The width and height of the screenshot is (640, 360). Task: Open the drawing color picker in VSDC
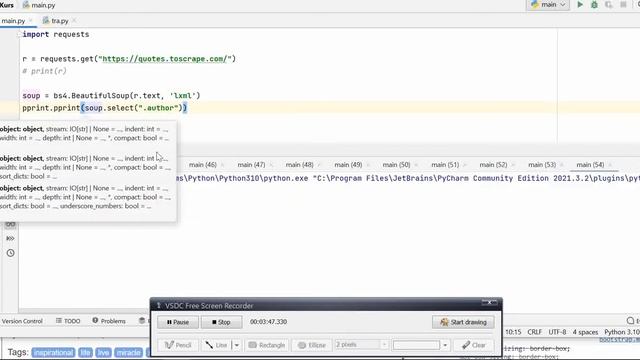coord(416,345)
